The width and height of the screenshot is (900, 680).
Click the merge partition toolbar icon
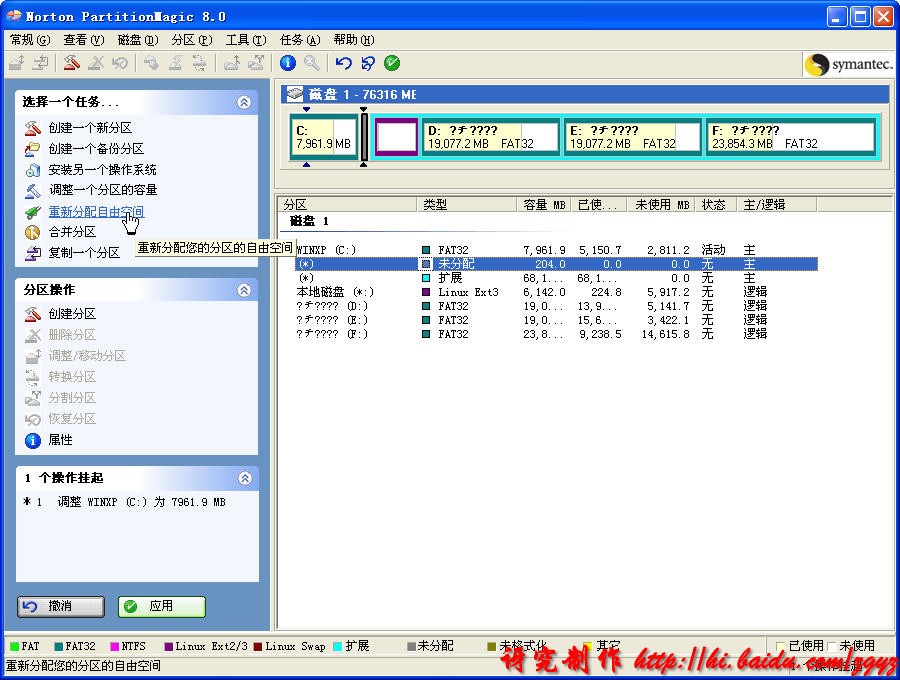[x=232, y=63]
